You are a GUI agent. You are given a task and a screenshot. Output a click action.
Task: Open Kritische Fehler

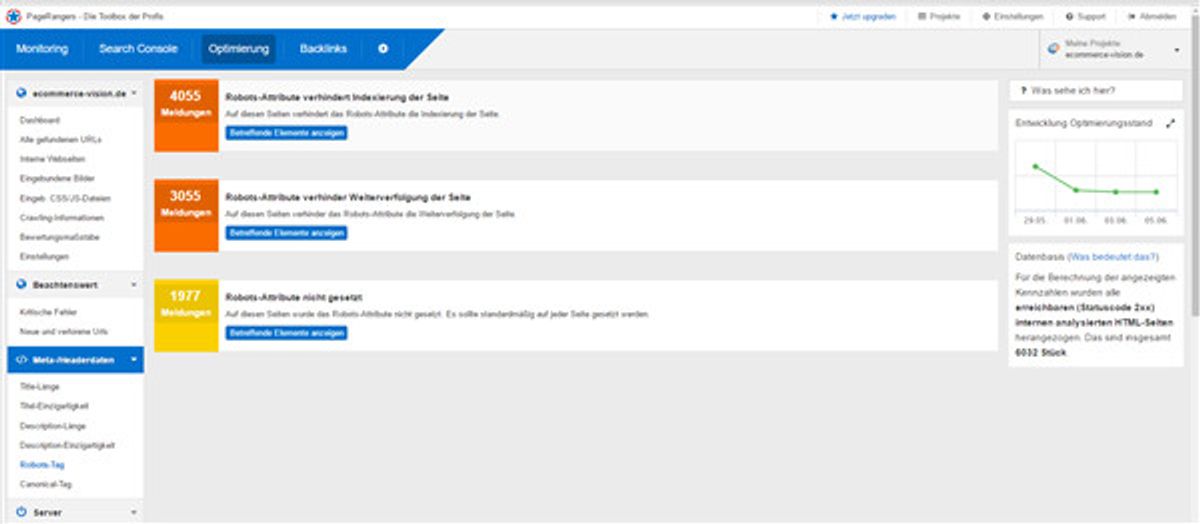[48, 313]
